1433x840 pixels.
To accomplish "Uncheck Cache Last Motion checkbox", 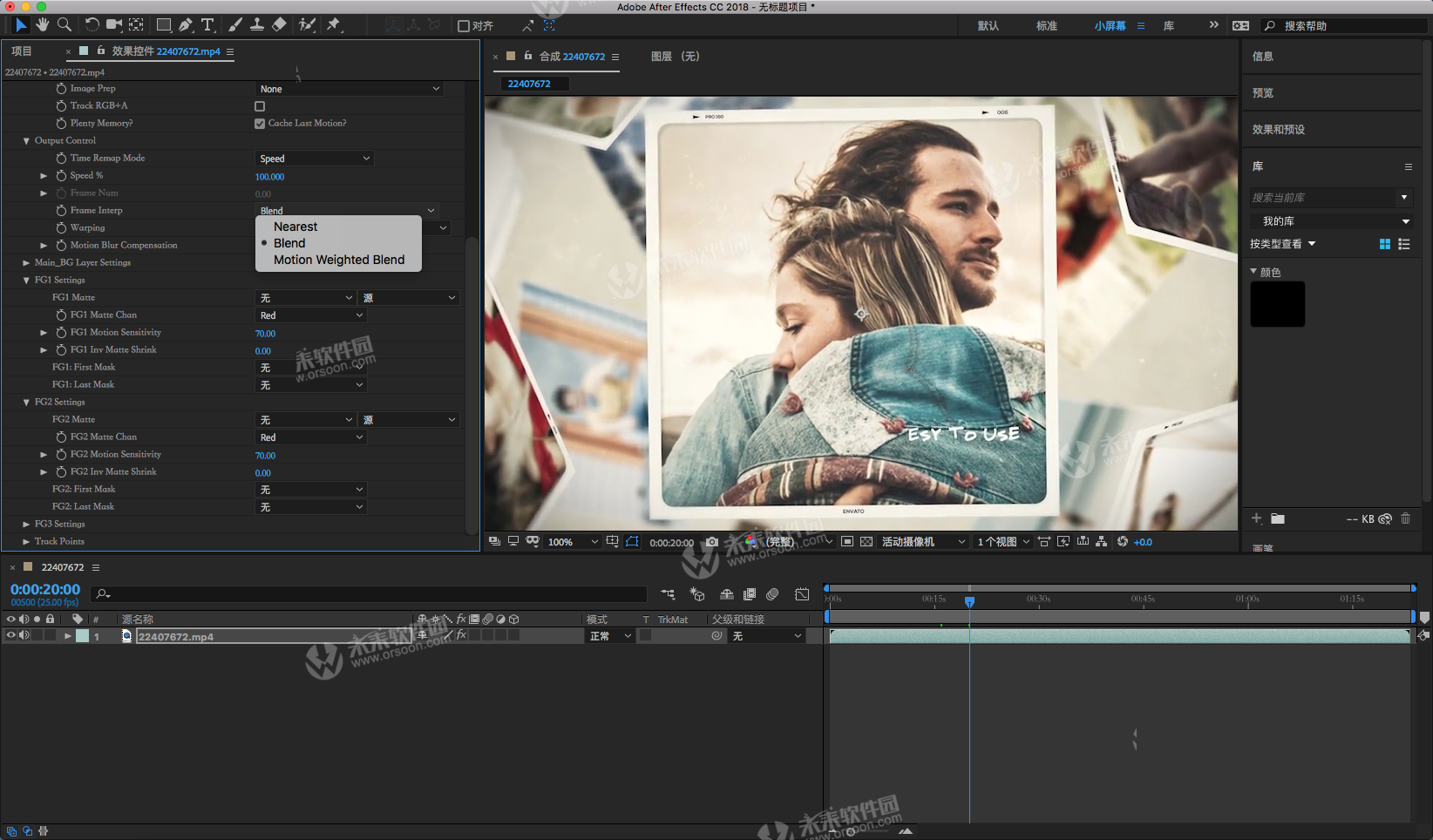I will (260, 124).
